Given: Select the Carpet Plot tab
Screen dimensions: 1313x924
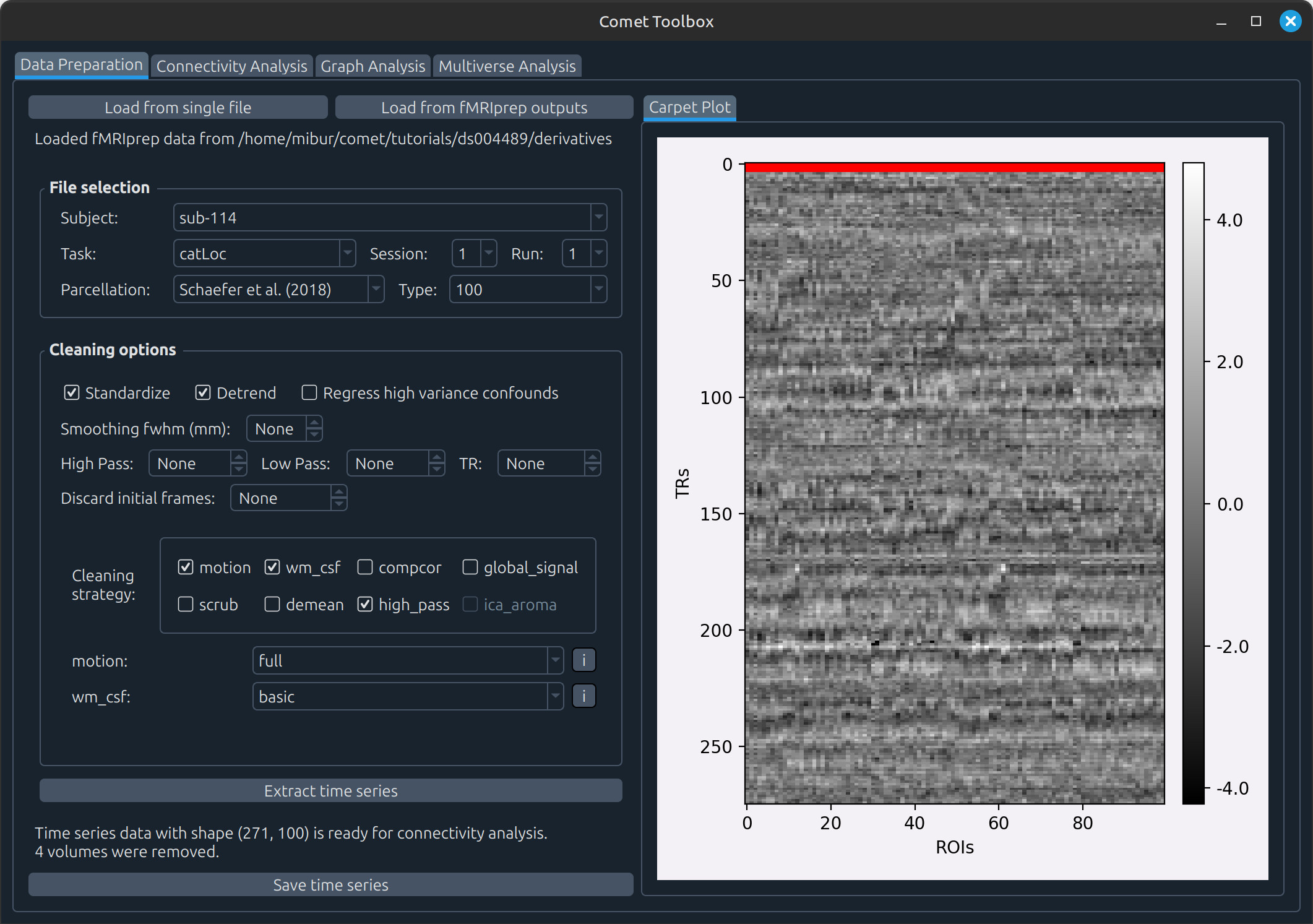Looking at the screenshot, I should [689, 108].
